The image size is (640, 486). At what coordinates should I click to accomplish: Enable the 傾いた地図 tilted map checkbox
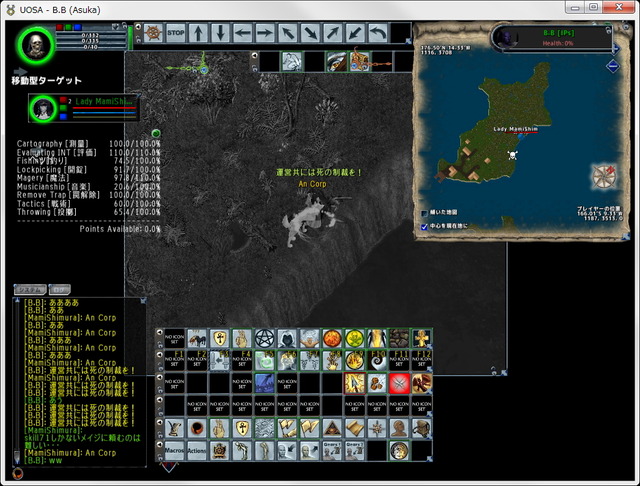tap(424, 213)
